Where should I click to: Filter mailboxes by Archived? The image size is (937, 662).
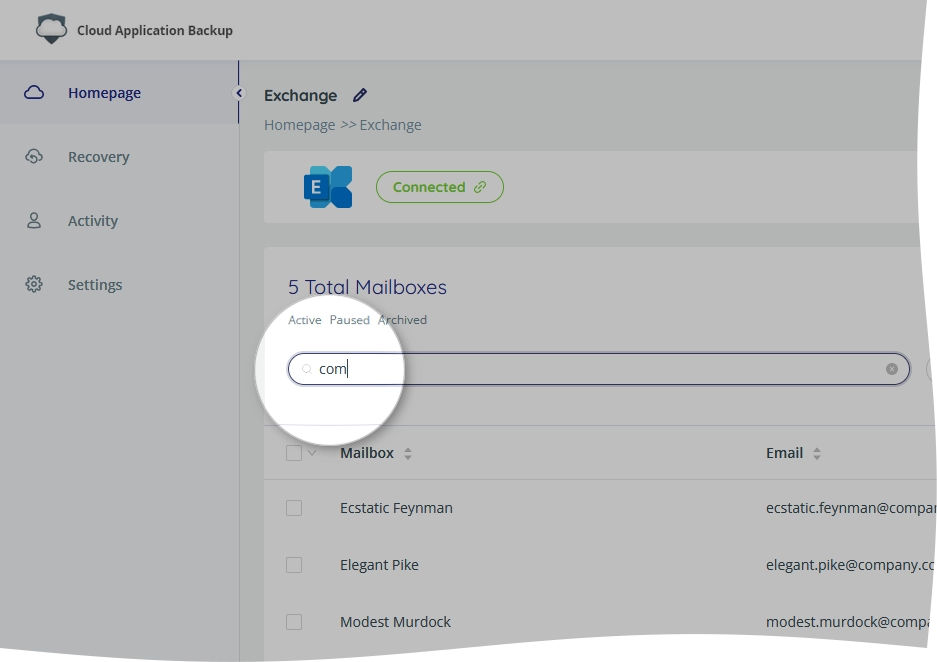point(402,320)
